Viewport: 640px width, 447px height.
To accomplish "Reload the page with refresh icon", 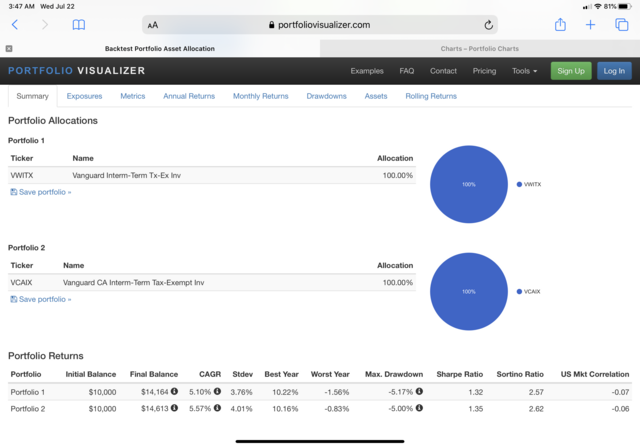I will point(489,25).
